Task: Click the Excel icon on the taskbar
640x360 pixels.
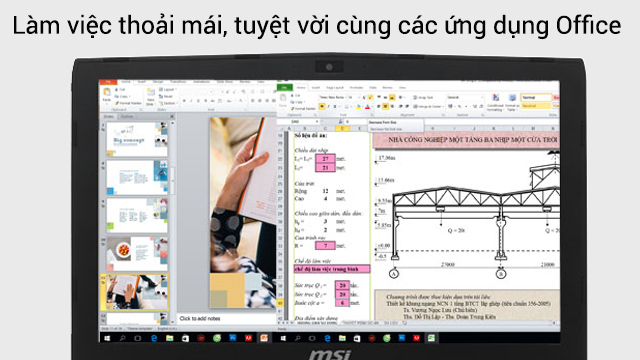Action: click(431, 338)
